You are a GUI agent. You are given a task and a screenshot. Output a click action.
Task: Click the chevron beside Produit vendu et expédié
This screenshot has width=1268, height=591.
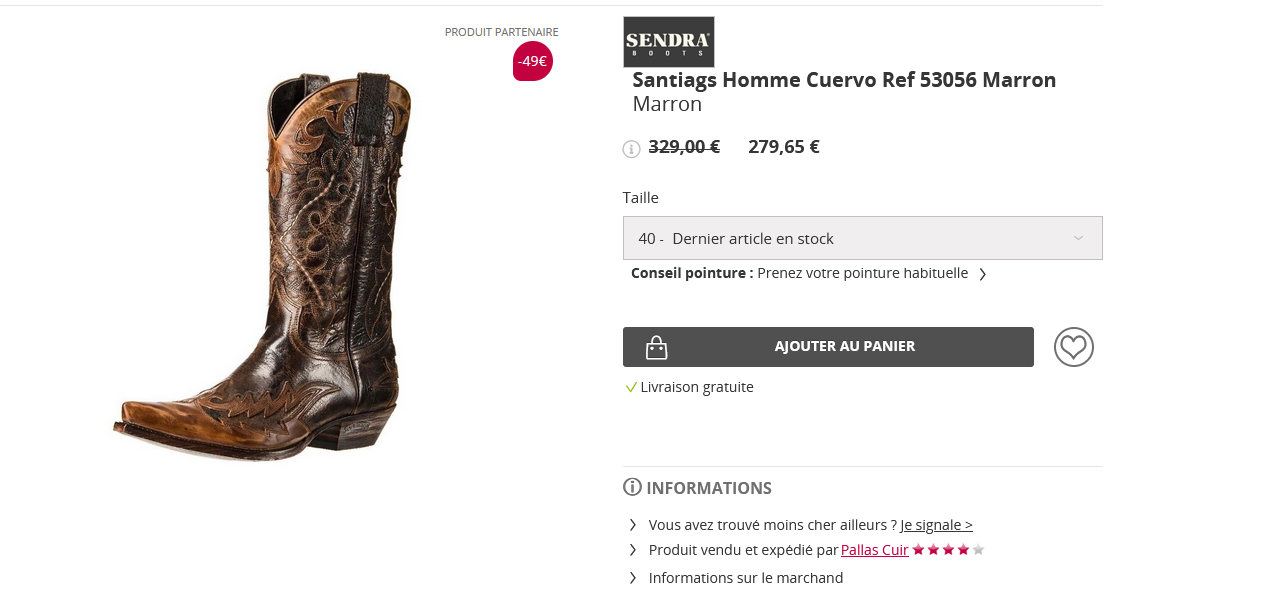pyautogui.click(x=633, y=550)
